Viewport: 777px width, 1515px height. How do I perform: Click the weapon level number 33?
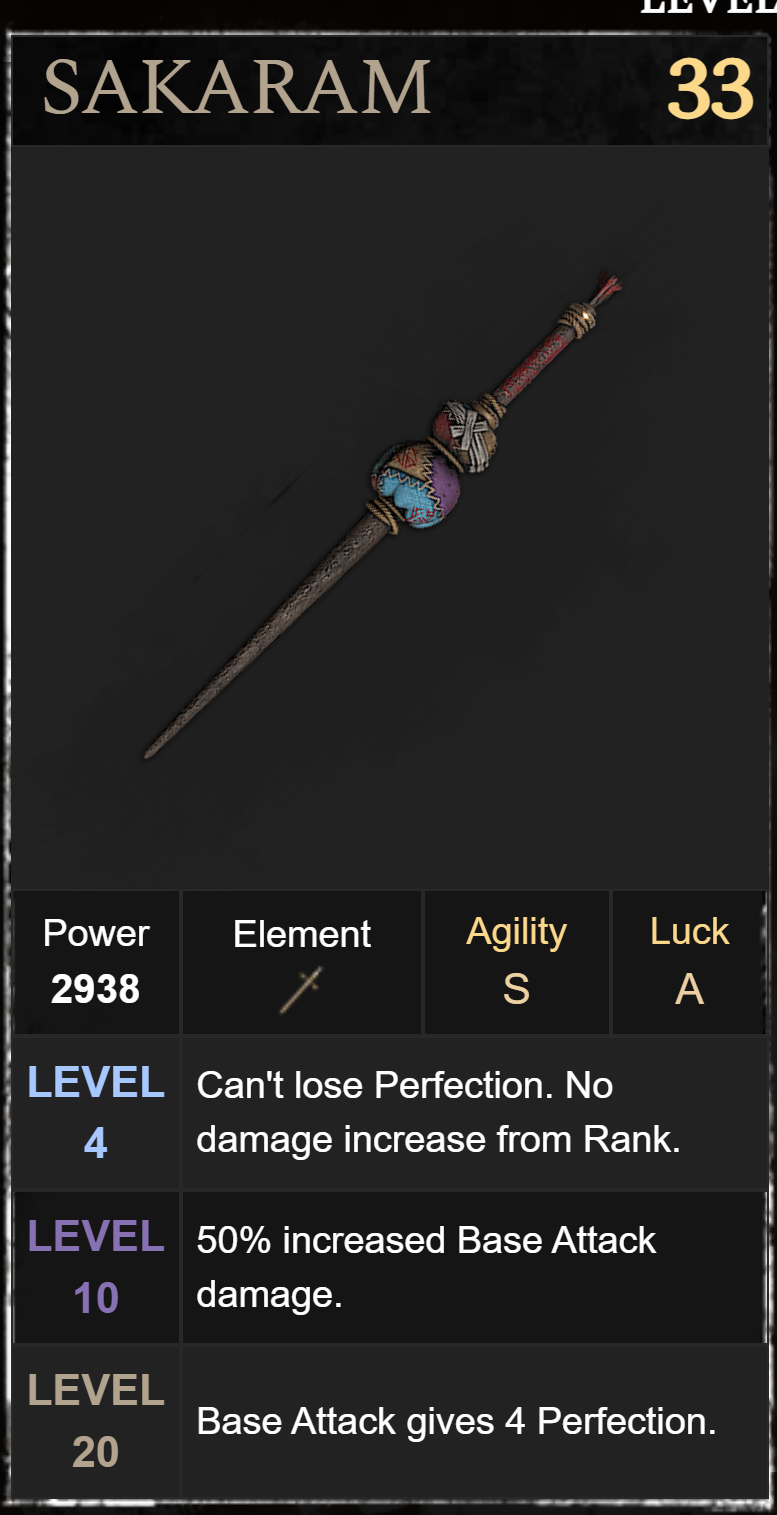[x=710, y=90]
